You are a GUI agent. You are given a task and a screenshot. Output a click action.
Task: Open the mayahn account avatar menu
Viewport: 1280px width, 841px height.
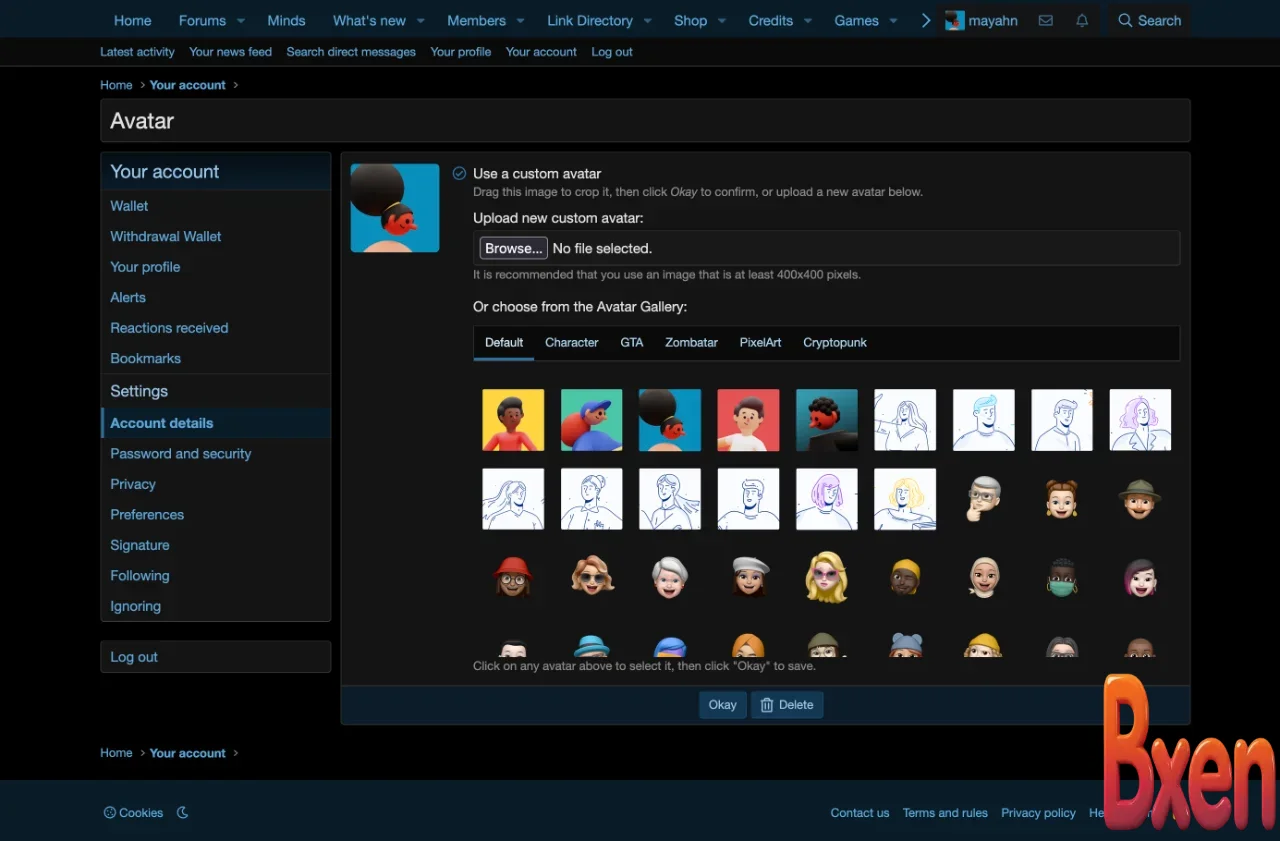tap(981, 20)
